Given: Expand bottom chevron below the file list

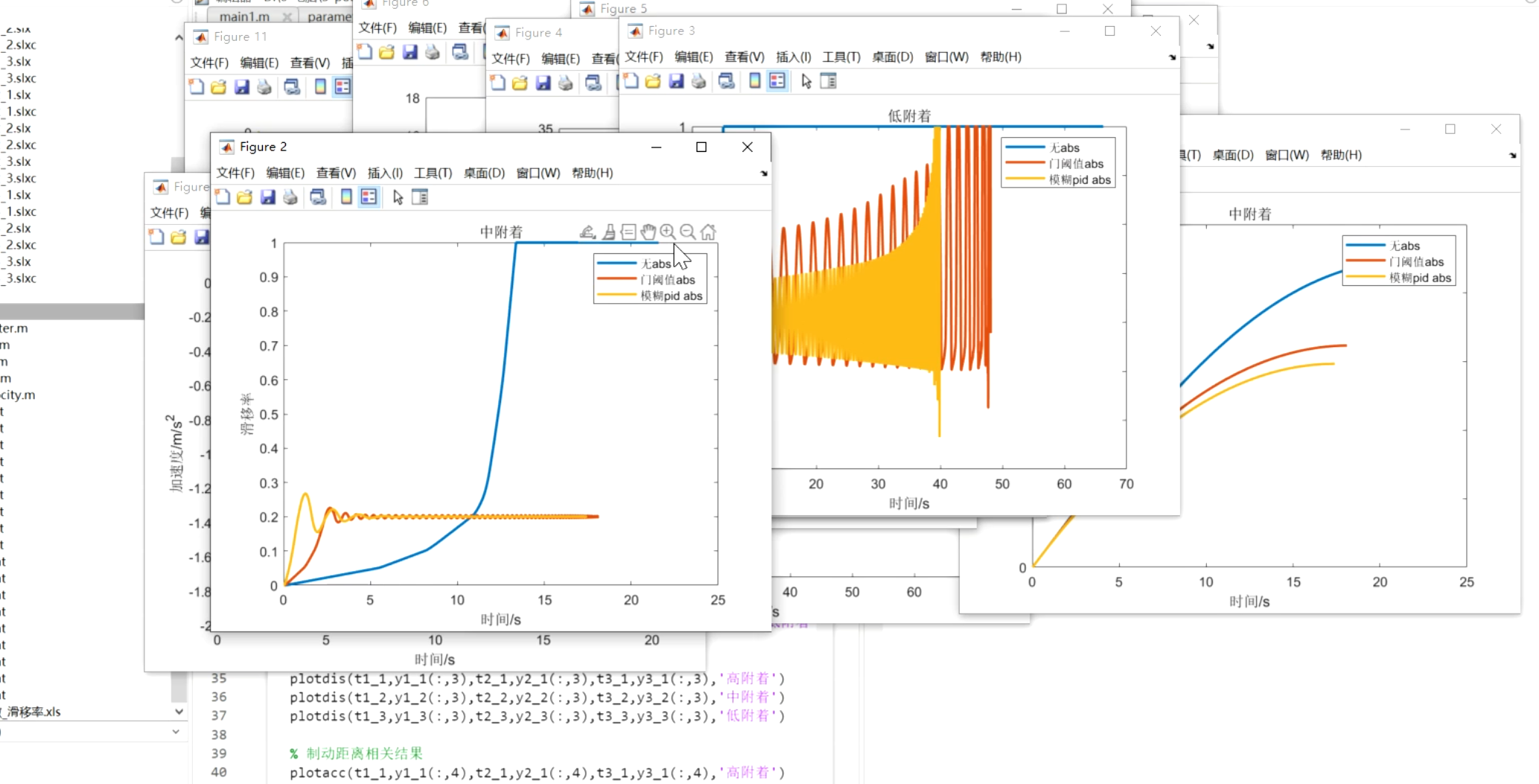Looking at the screenshot, I should [176, 732].
